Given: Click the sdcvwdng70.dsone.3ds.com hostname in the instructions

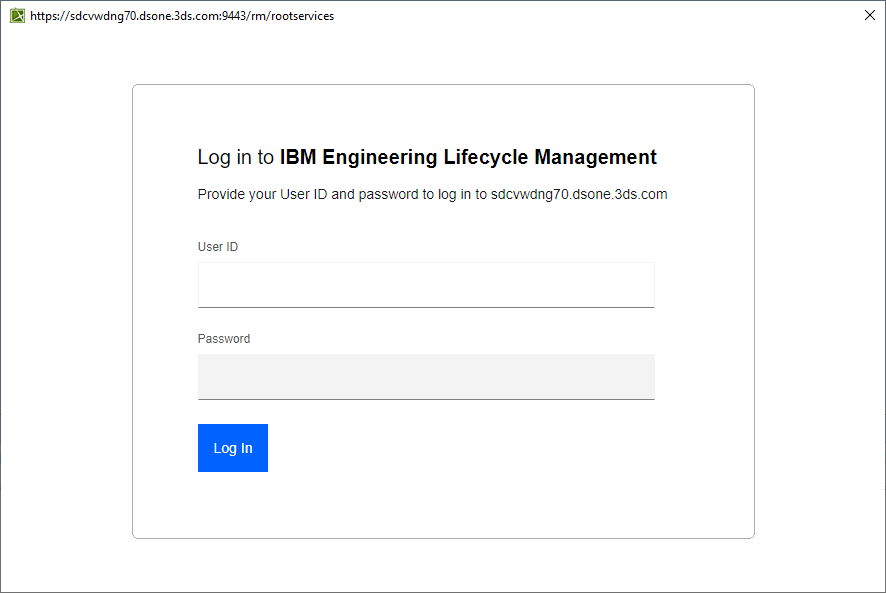Looking at the screenshot, I should [579, 195].
